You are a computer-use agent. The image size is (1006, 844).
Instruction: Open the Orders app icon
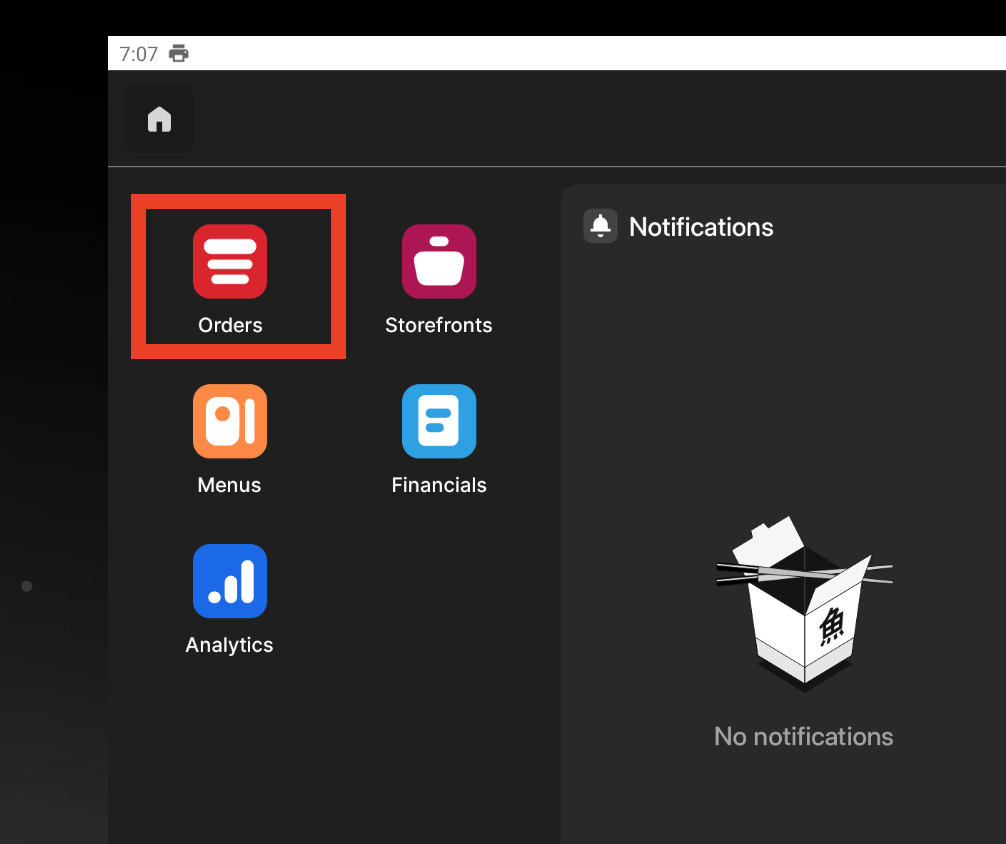tap(230, 261)
